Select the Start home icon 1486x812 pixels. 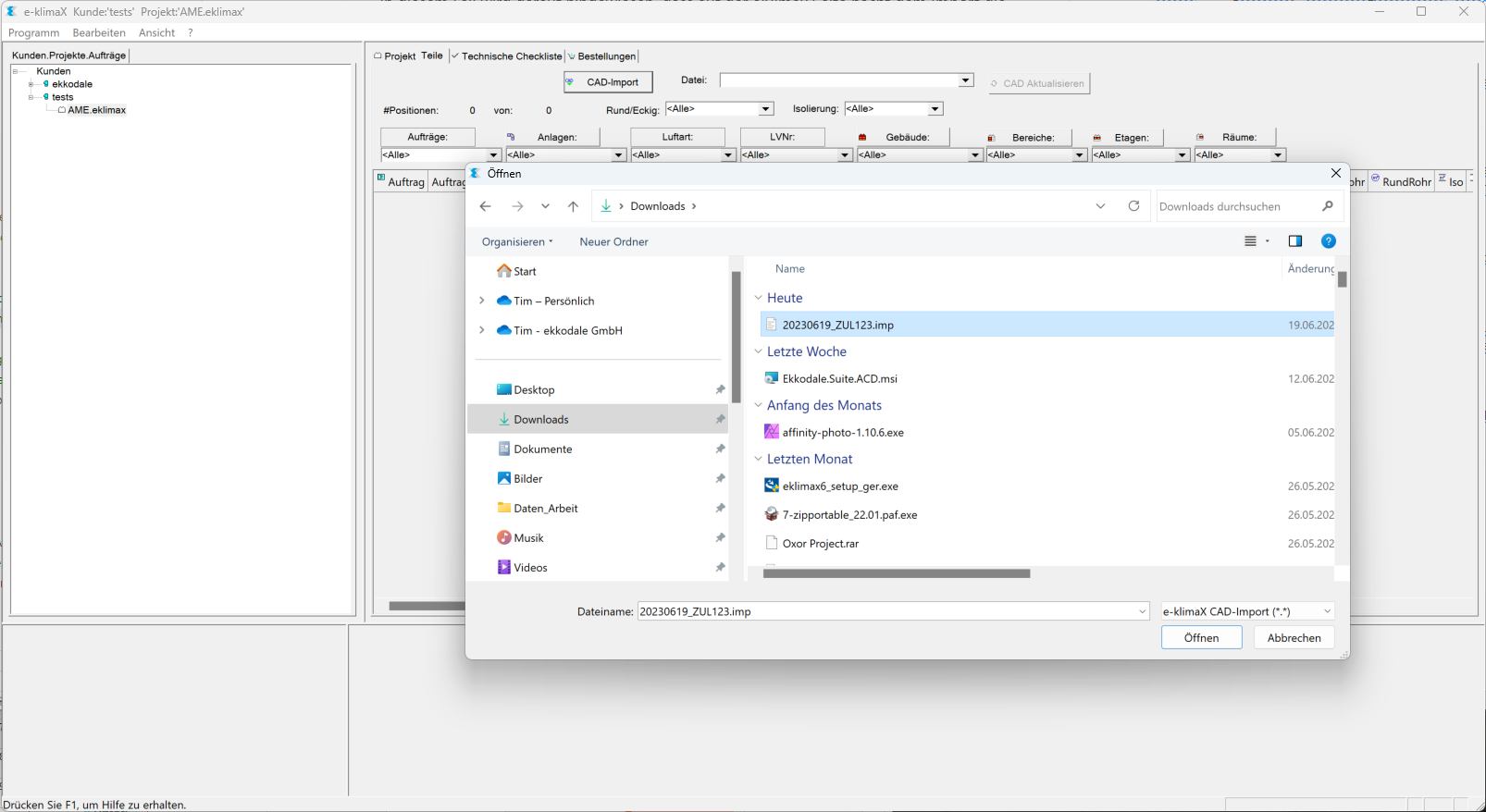pyautogui.click(x=504, y=271)
